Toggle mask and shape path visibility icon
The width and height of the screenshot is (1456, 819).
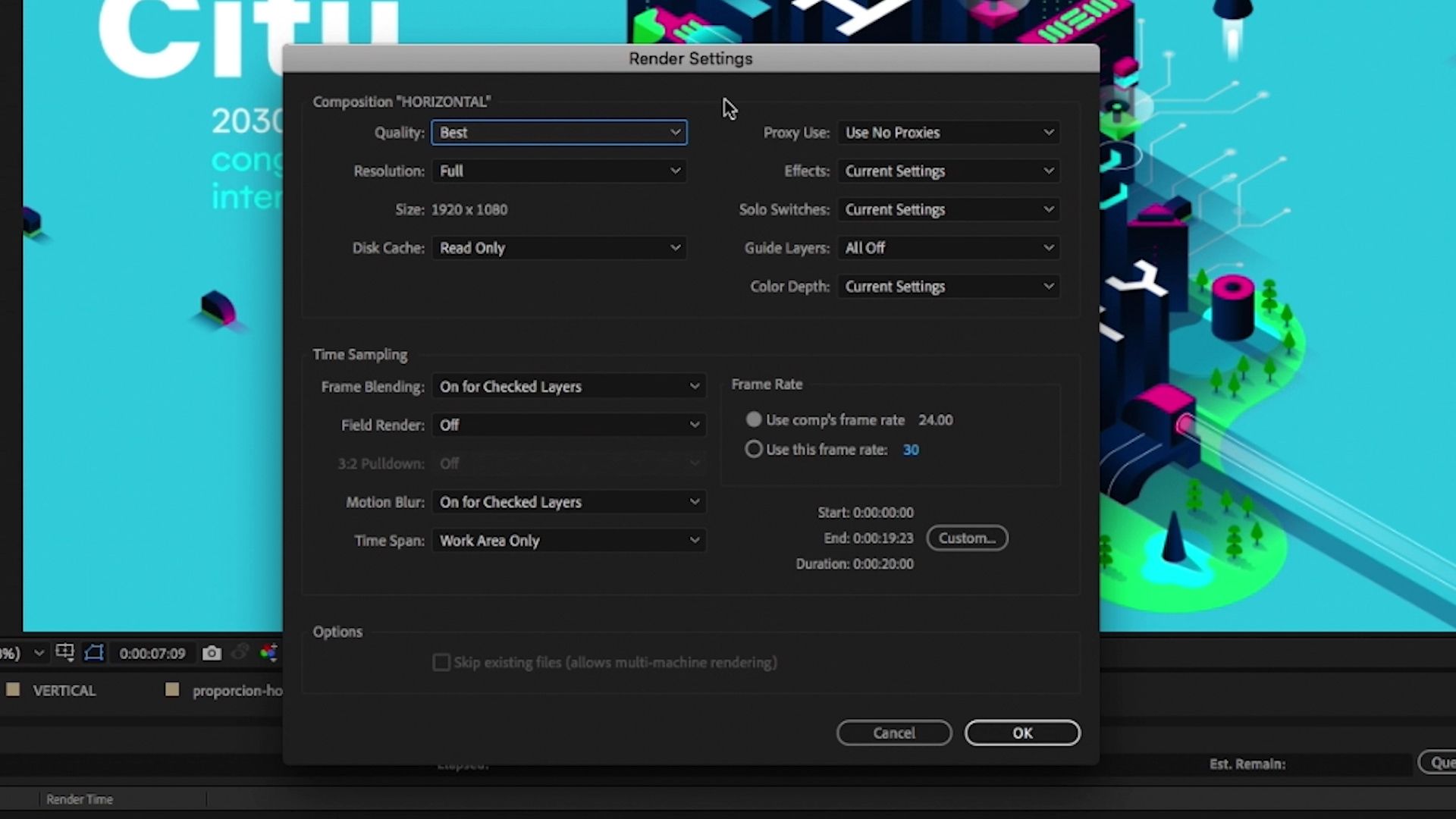click(94, 653)
